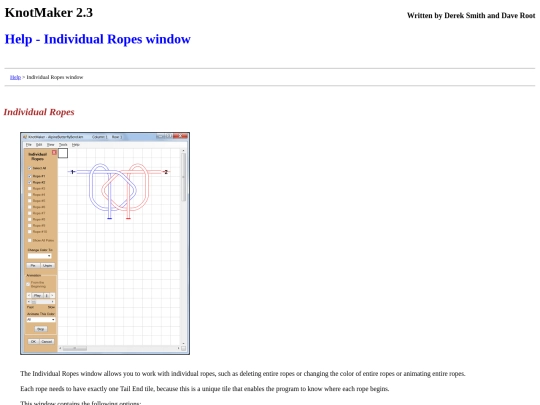Click the rope end labeled 1
Image resolution: width=540 pixels, height=405 pixels.
pos(72,172)
